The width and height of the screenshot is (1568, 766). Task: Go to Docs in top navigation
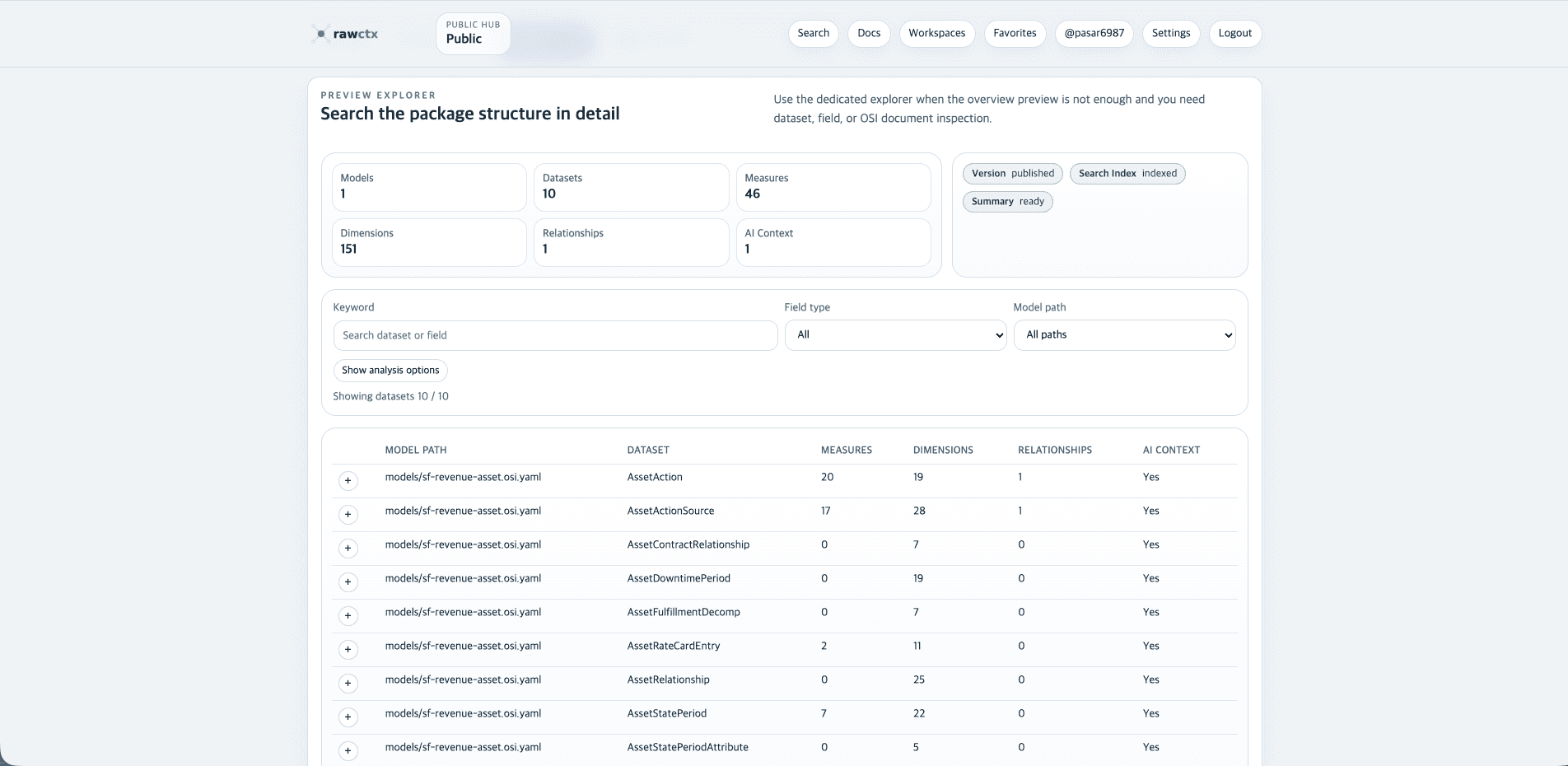click(x=869, y=34)
